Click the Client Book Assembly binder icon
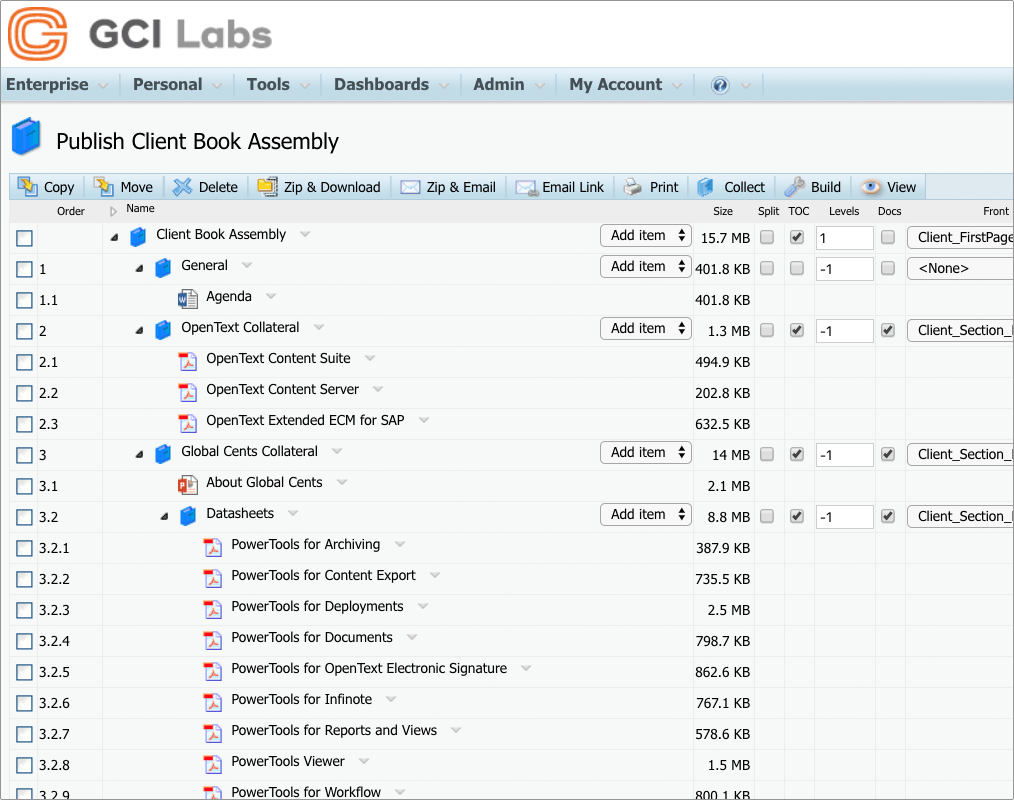The height and width of the screenshot is (800, 1014). pyautogui.click(x=138, y=237)
